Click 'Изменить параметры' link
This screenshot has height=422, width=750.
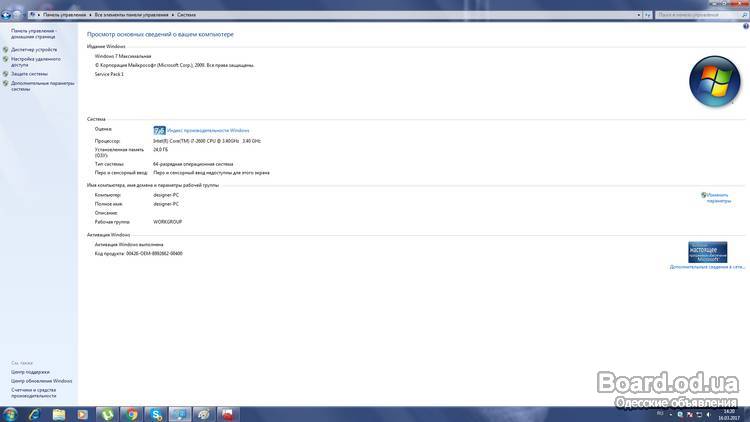click(x=718, y=198)
